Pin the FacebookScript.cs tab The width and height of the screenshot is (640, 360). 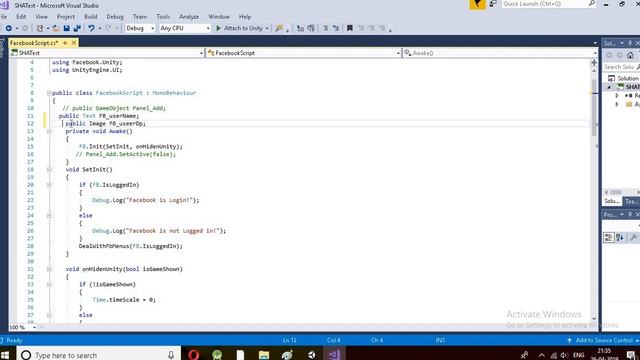click(x=65, y=42)
